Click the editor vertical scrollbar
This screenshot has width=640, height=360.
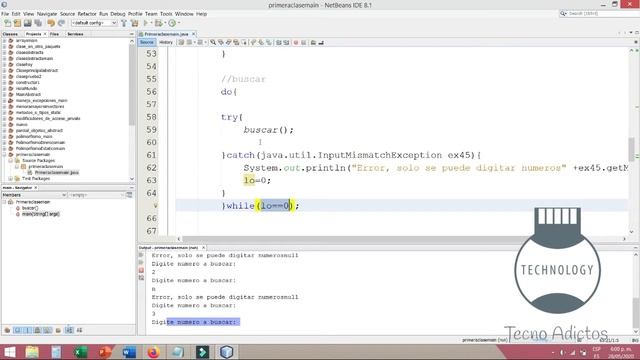(631, 149)
